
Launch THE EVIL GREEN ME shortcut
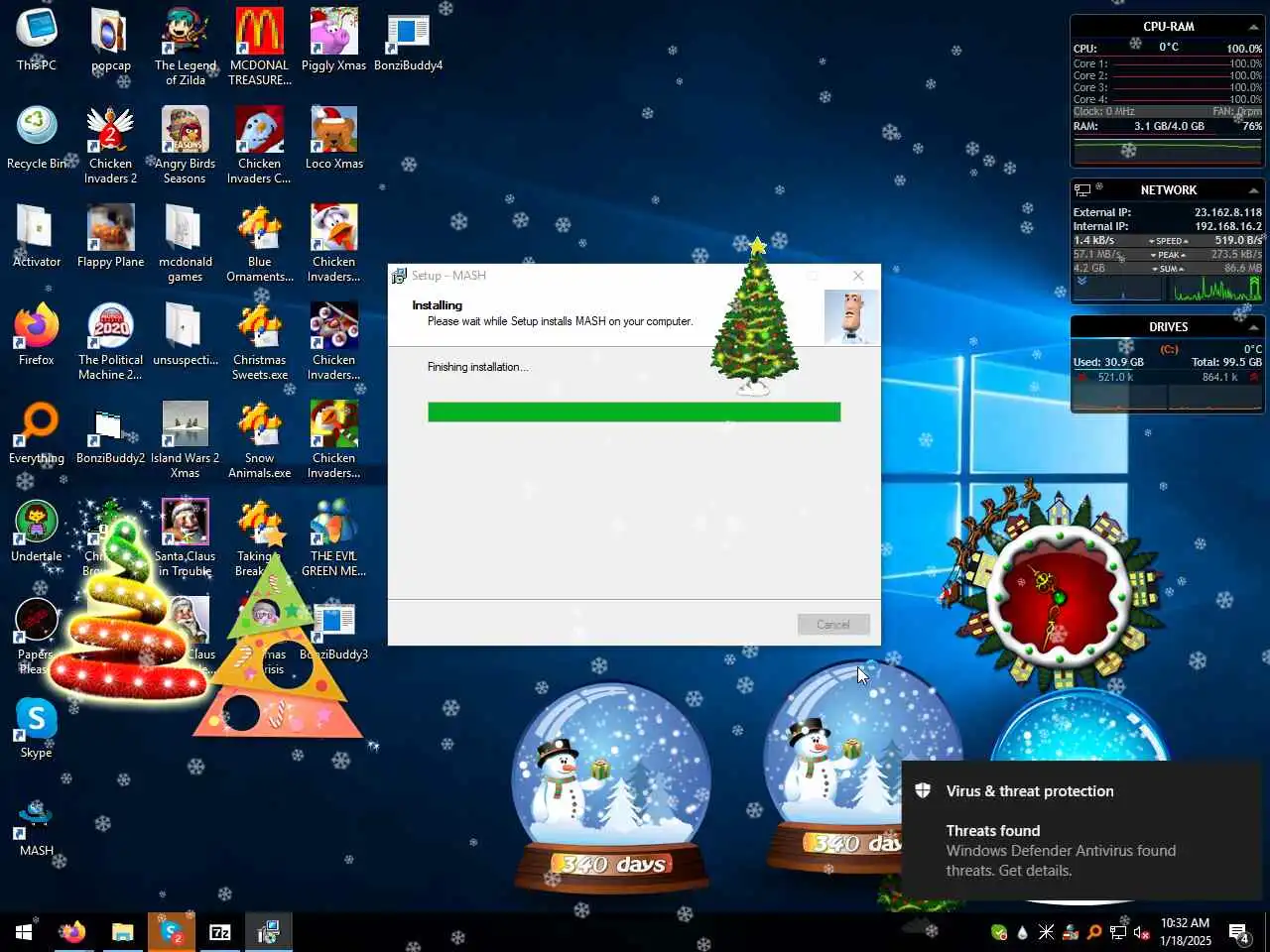(333, 537)
